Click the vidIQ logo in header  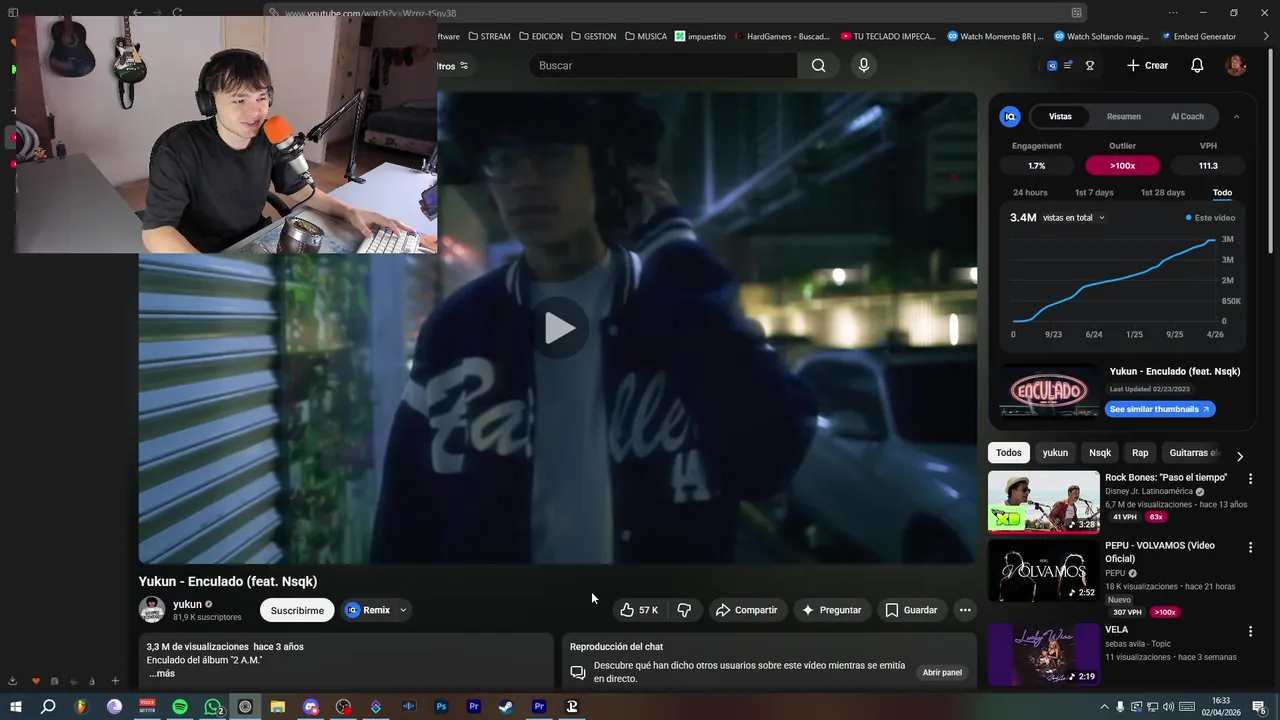(1052, 66)
